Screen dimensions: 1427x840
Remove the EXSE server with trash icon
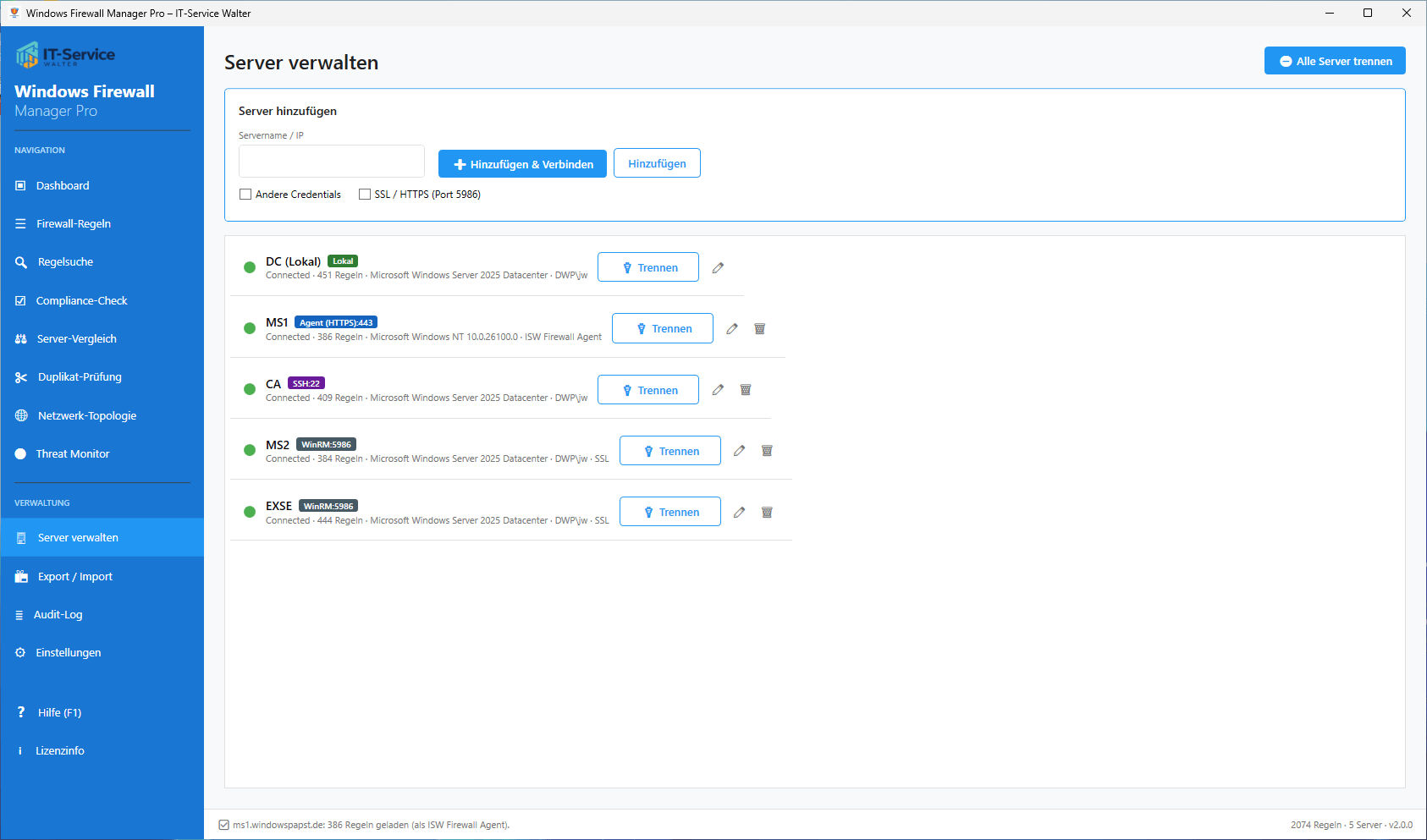[x=767, y=512]
